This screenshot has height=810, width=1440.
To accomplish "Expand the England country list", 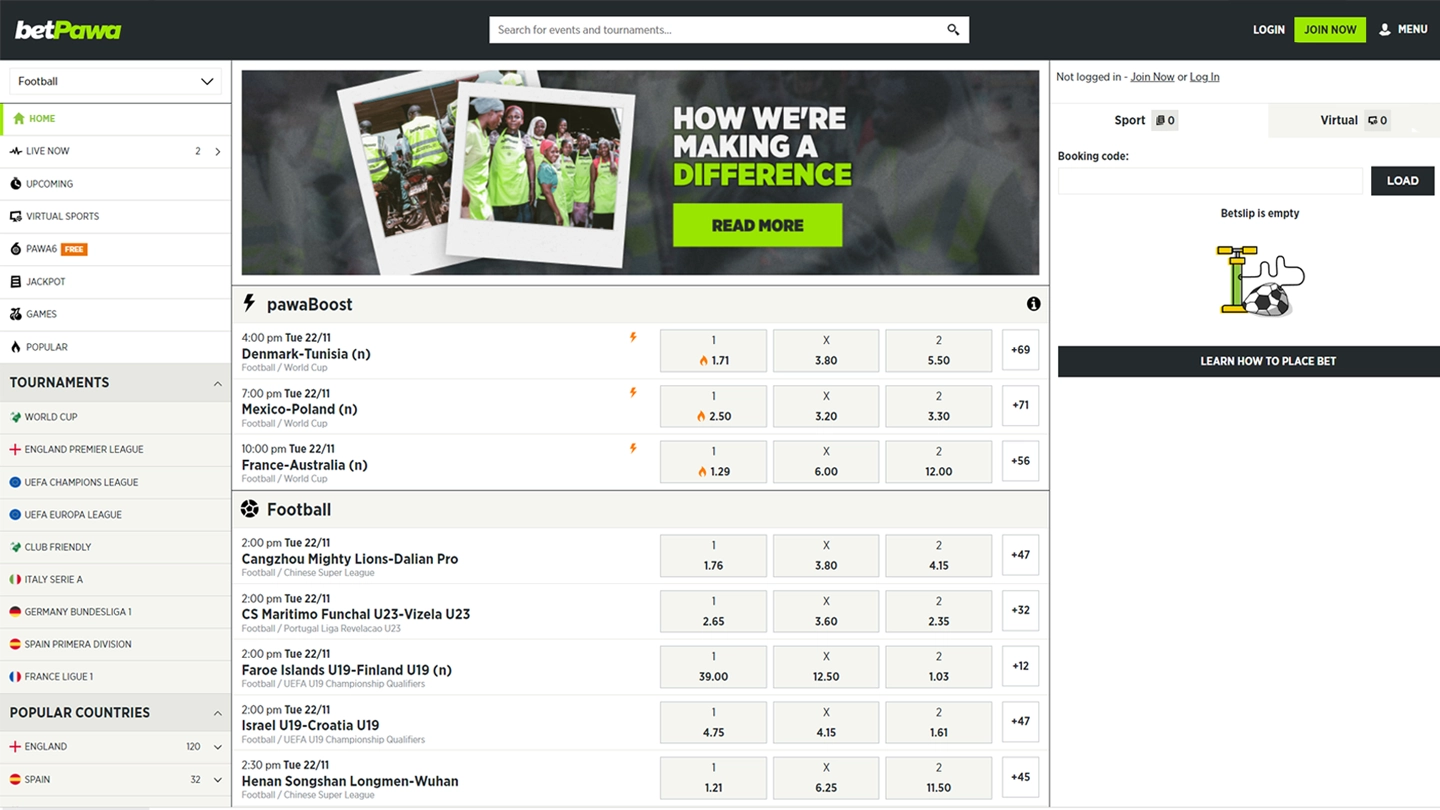I will (217, 747).
